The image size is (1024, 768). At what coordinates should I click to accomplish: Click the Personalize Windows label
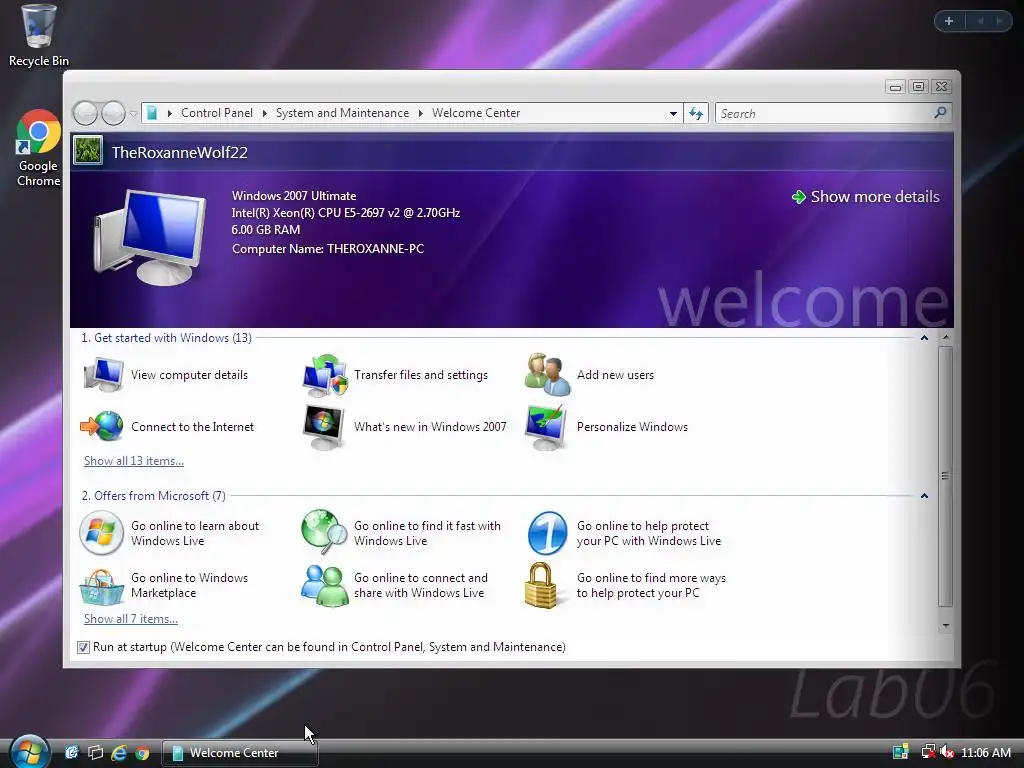coord(632,427)
